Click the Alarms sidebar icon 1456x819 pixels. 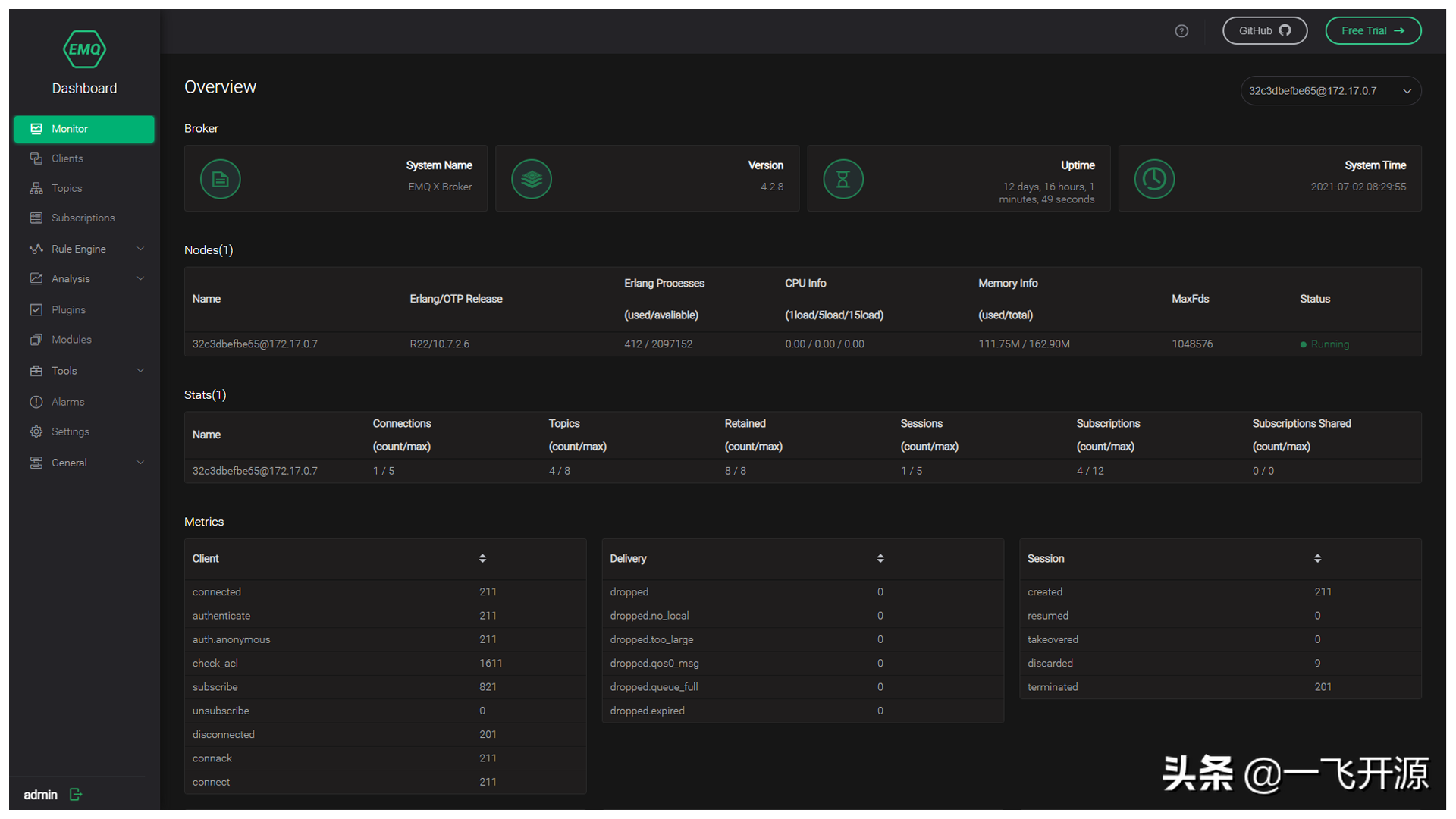pos(36,401)
